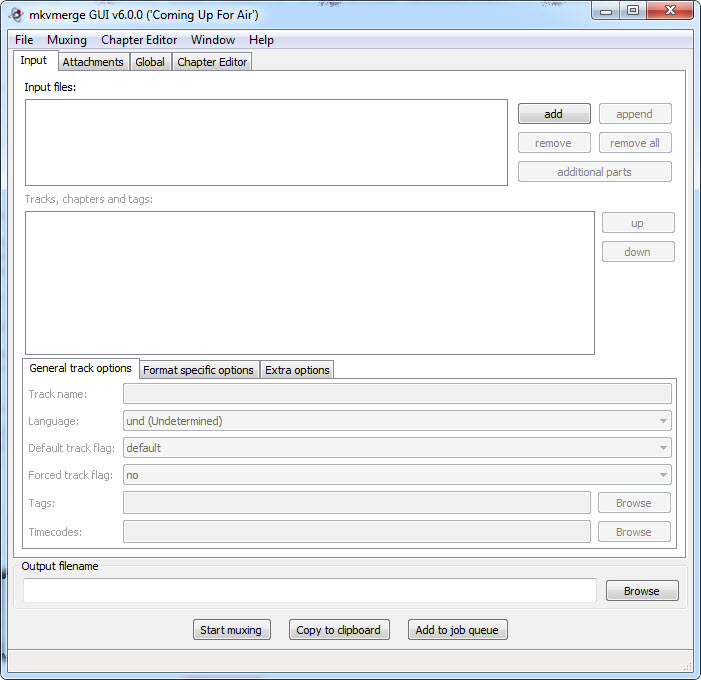Click the mkvmerge app icon in title bar
Viewport: 701px width, 680px height.
coord(16,15)
